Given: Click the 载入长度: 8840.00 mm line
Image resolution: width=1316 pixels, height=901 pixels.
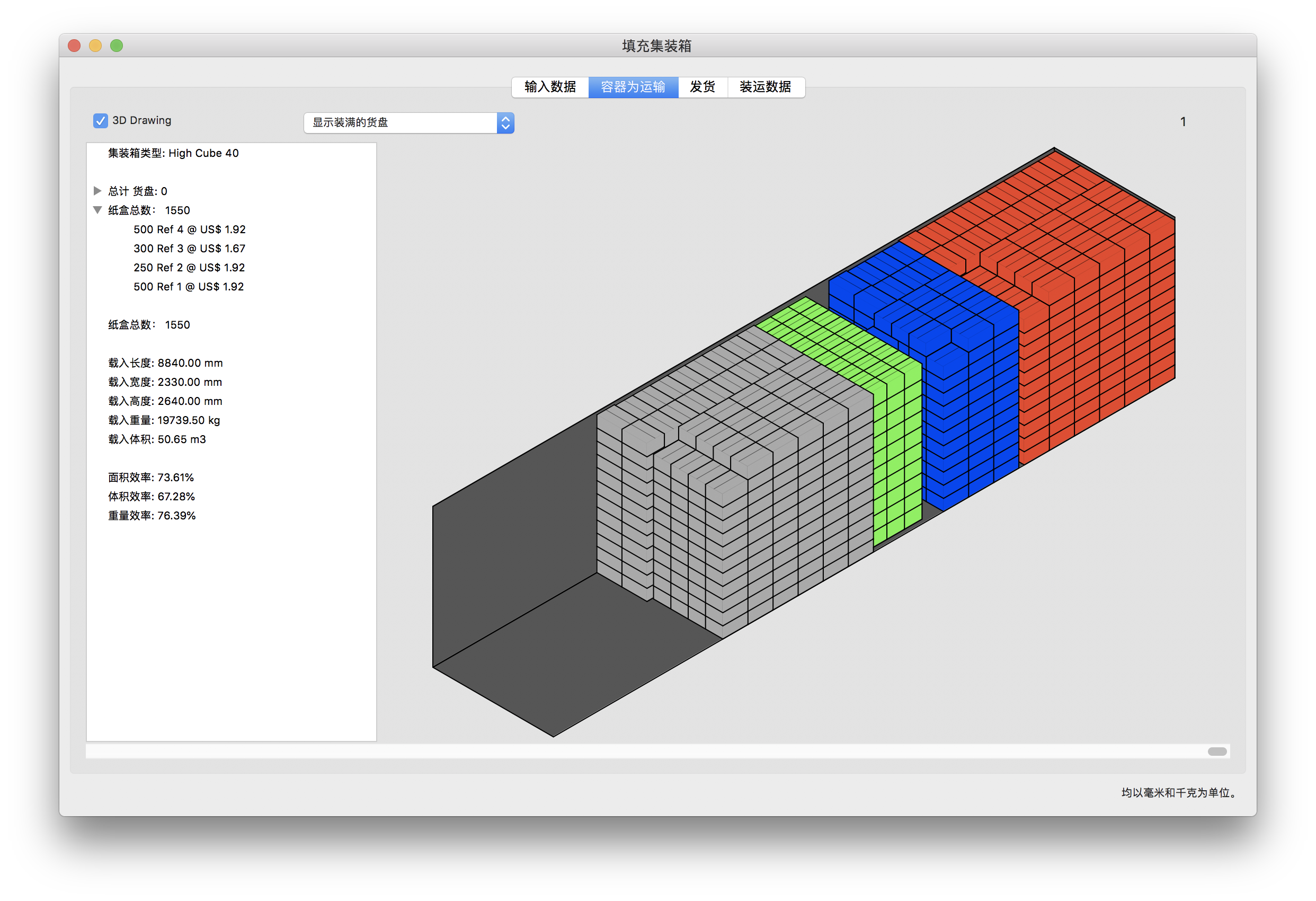Looking at the screenshot, I should (x=165, y=363).
